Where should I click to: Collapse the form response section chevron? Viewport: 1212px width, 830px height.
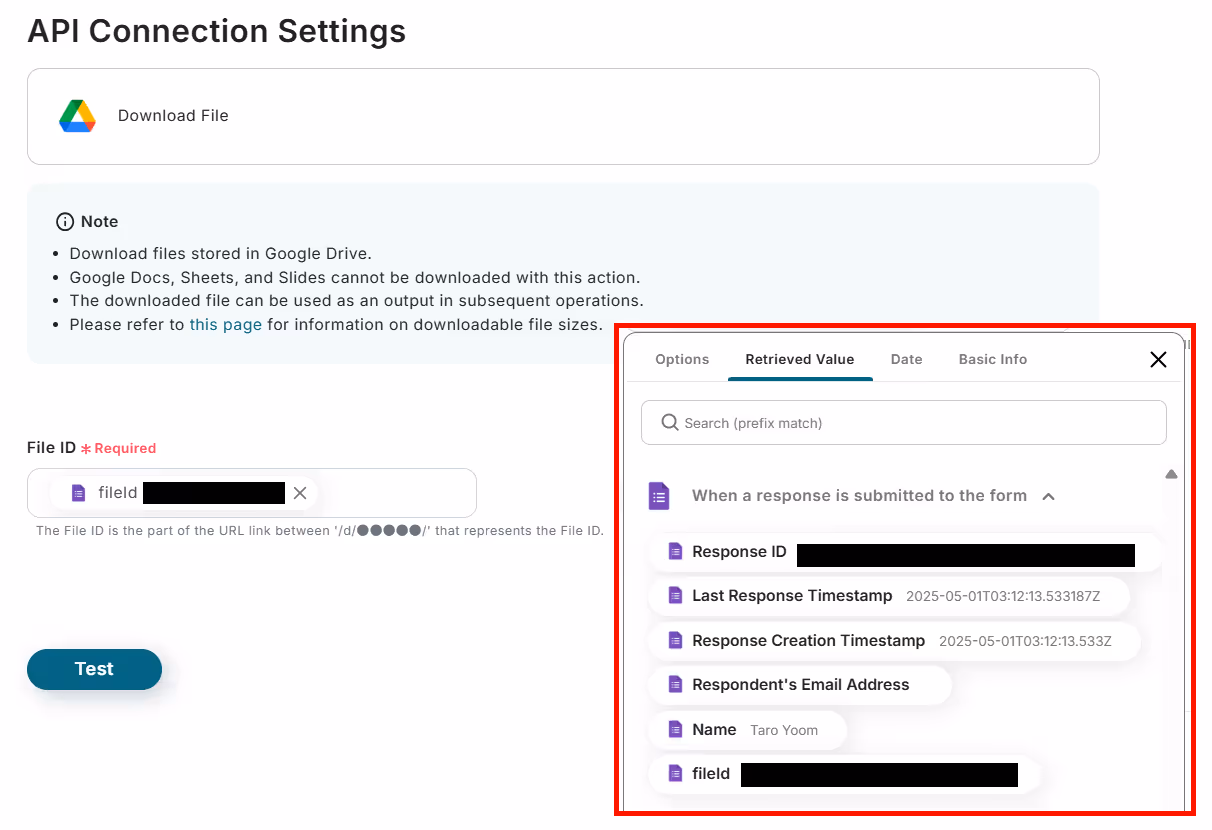[1048, 496]
